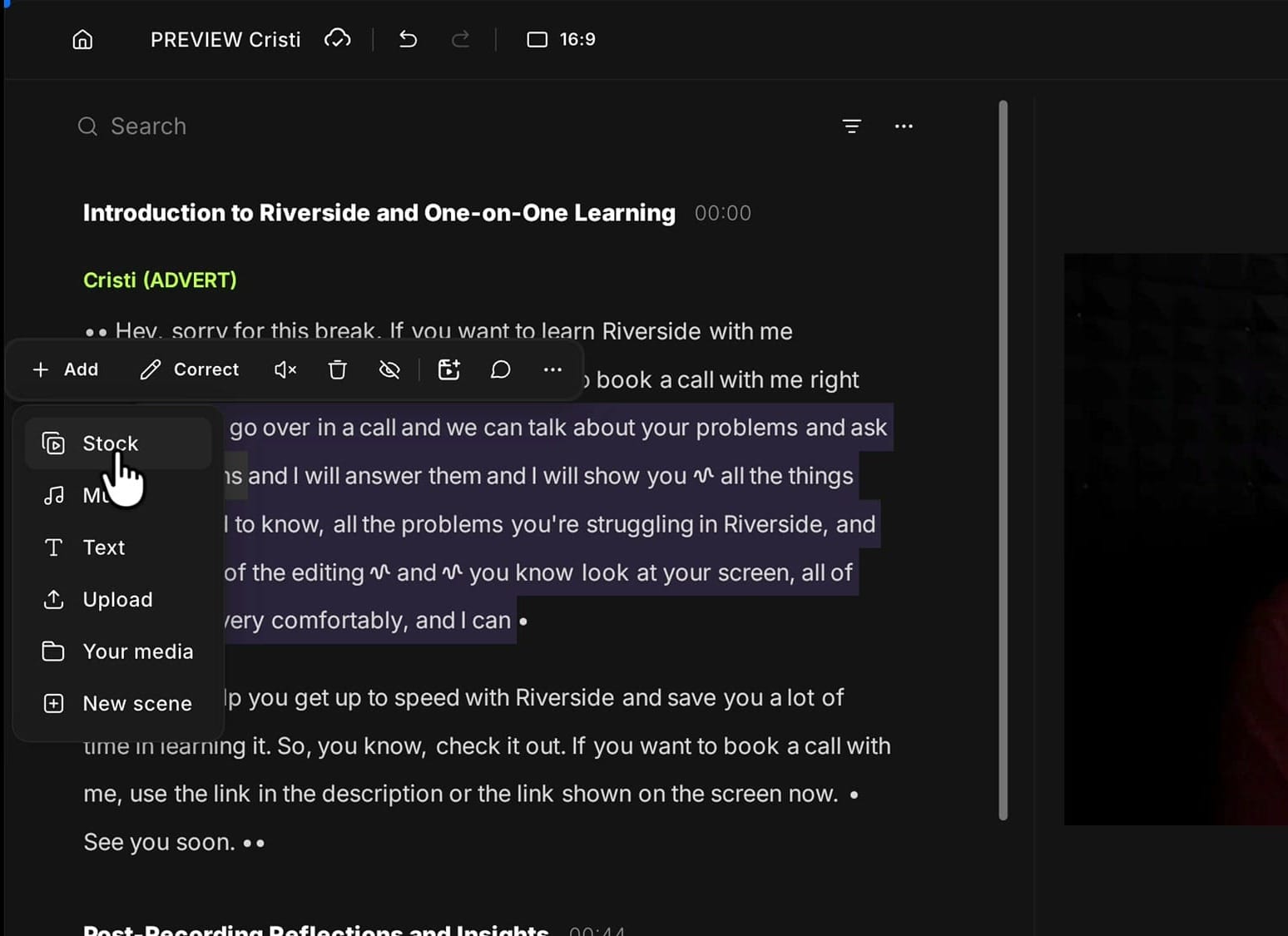Select the Introduction to Riverside scene heading

tap(379, 213)
